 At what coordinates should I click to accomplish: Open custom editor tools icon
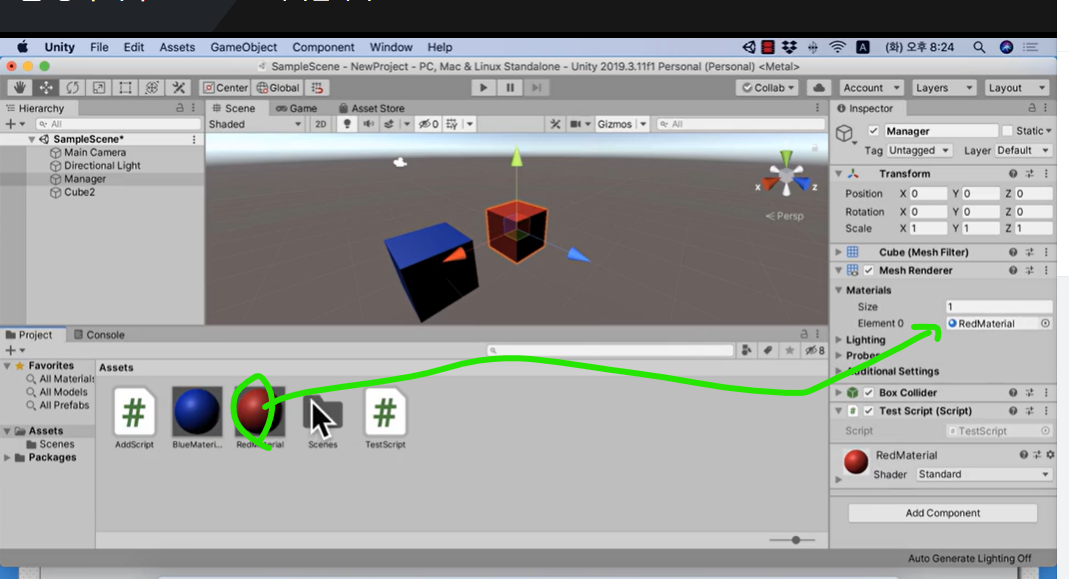click(x=179, y=87)
